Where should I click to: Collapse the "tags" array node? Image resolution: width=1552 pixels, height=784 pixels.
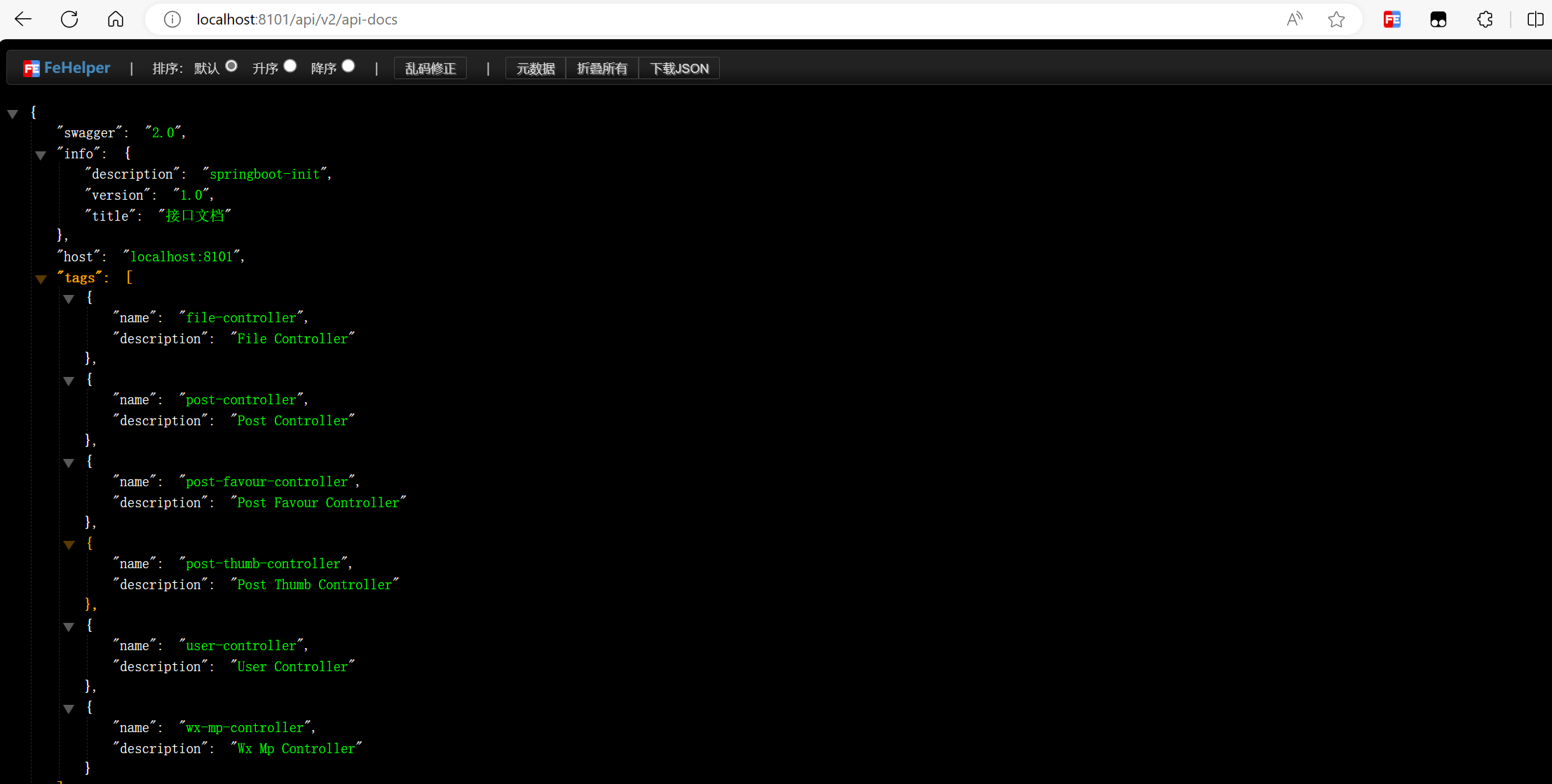click(41, 279)
